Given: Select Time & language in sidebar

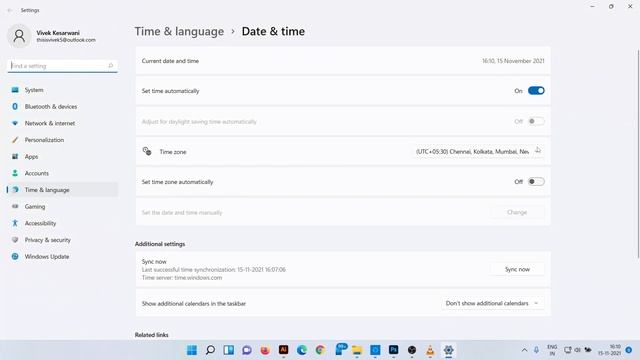Looking at the screenshot, I should [62, 190].
